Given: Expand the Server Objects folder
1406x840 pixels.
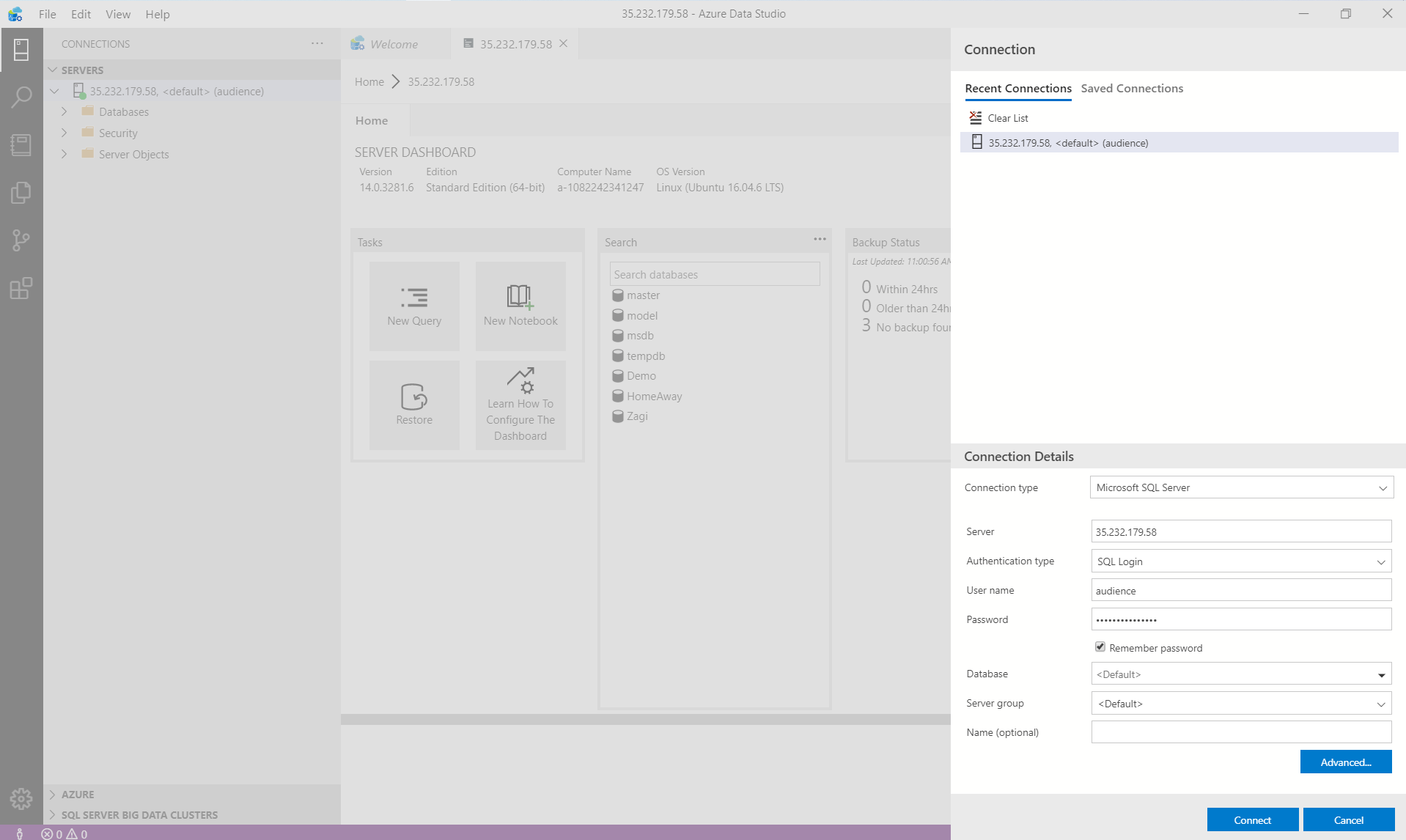Looking at the screenshot, I should (x=65, y=154).
